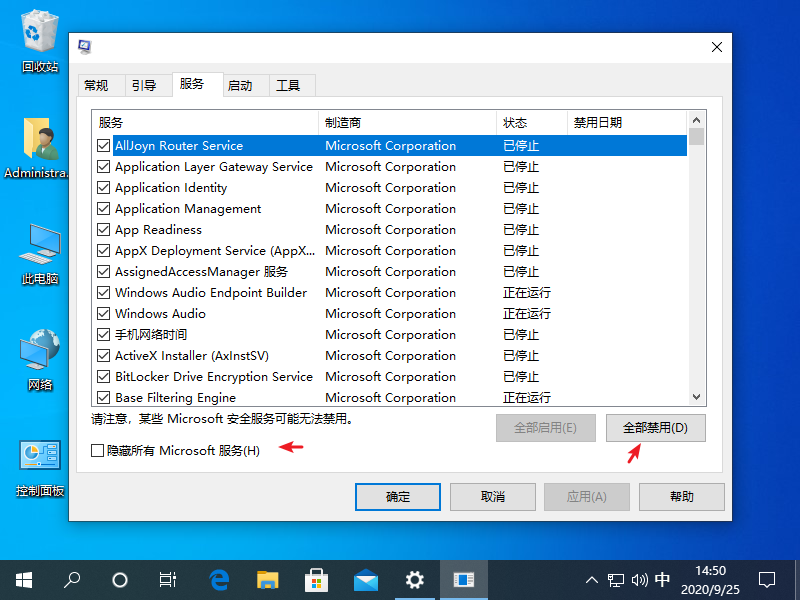This screenshot has width=800, height=600.
Task: Collapse the system tray hidden icons arrow
Action: 592,580
